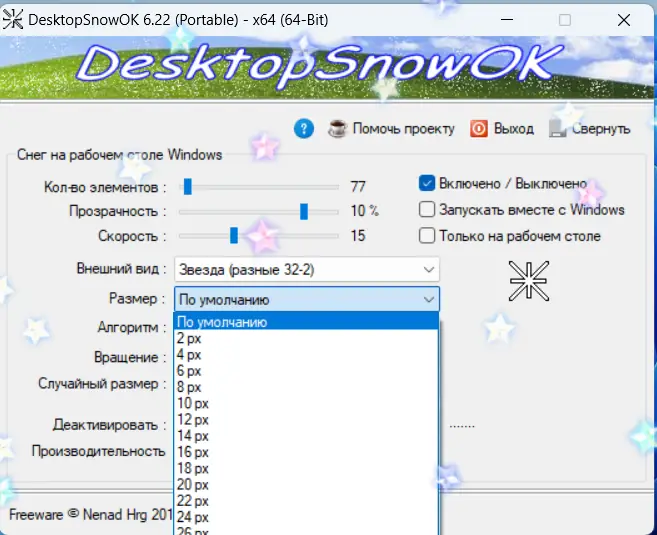Viewport: 657px width, 535px height.
Task: Select По умолчанию in size list
Action: click(x=306, y=322)
